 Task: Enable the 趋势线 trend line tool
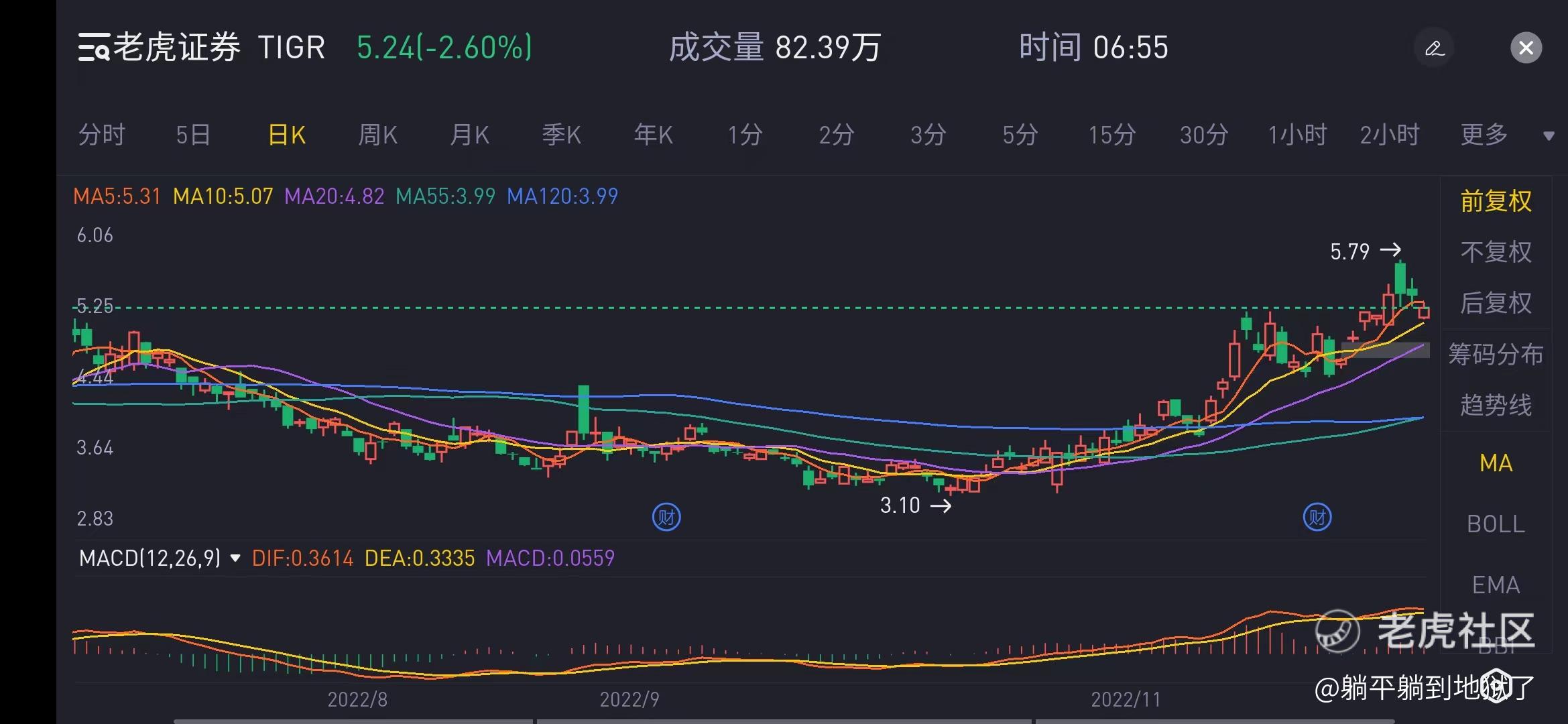tap(1496, 405)
